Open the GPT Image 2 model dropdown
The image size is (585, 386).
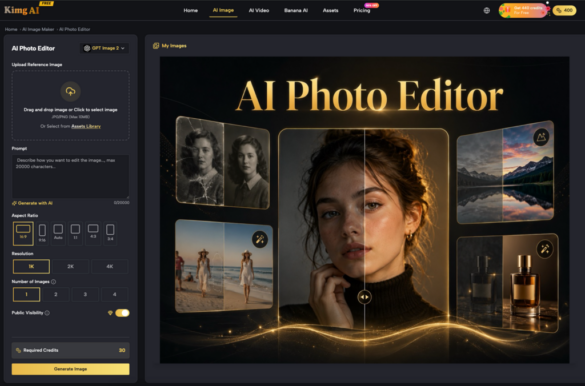[104, 48]
